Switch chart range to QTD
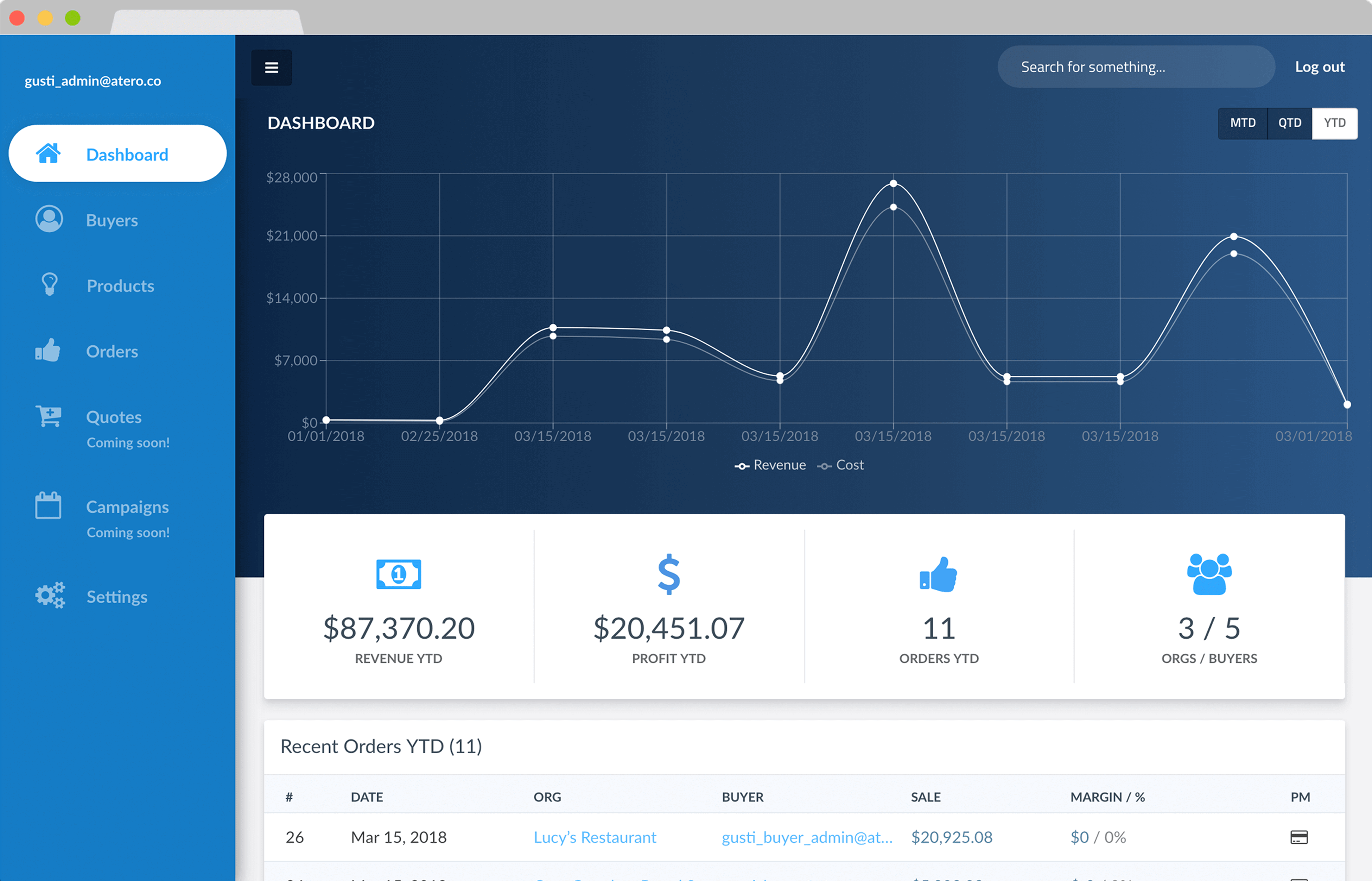 click(1289, 123)
